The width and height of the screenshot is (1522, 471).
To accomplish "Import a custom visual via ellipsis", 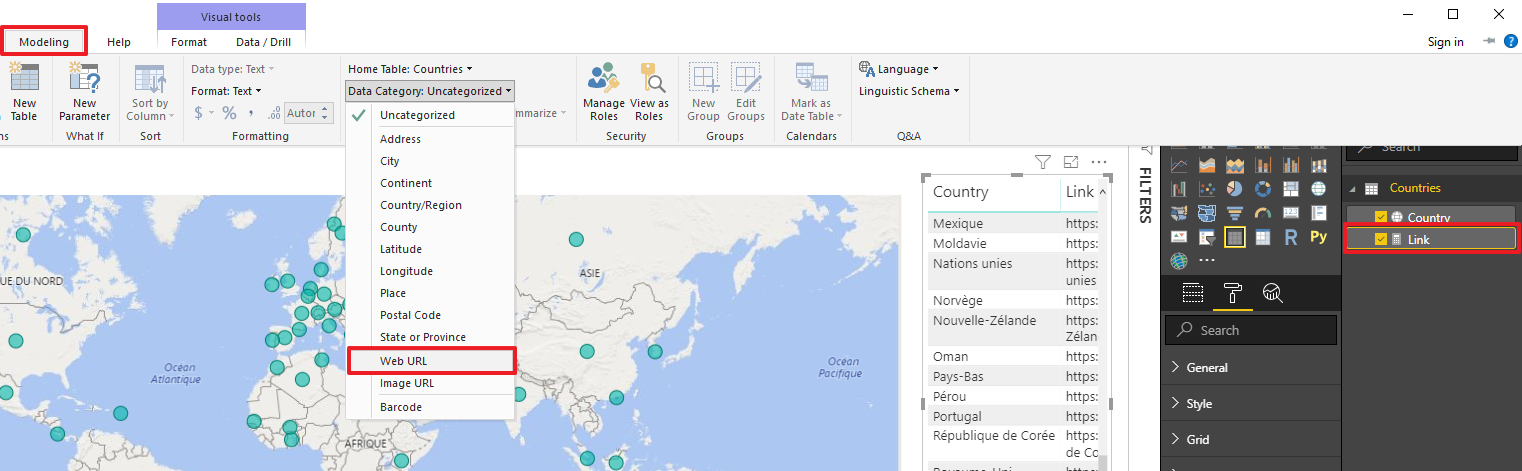I will point(1207,262).
